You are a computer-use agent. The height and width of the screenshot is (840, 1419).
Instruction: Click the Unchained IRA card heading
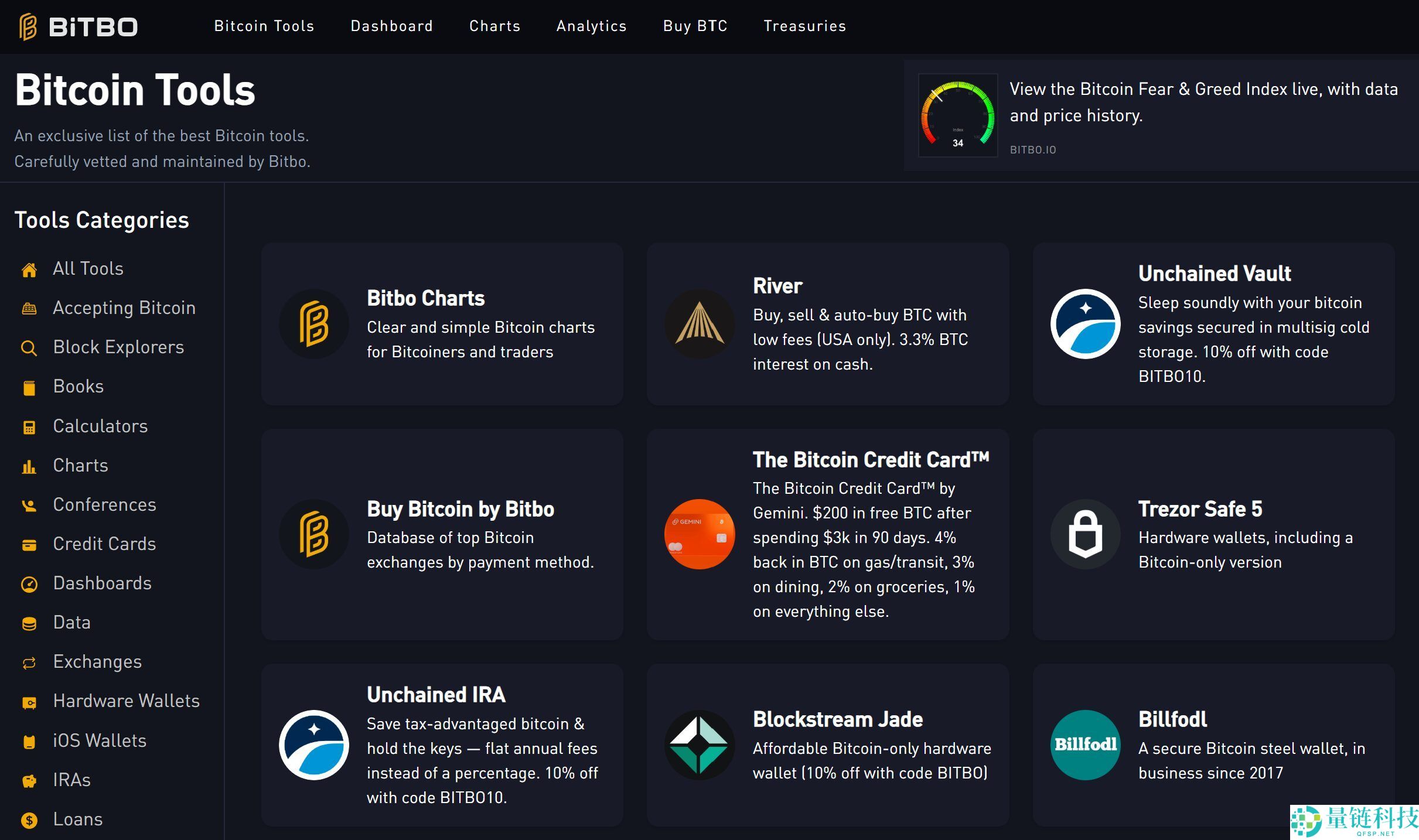click(x=436, y=695)
